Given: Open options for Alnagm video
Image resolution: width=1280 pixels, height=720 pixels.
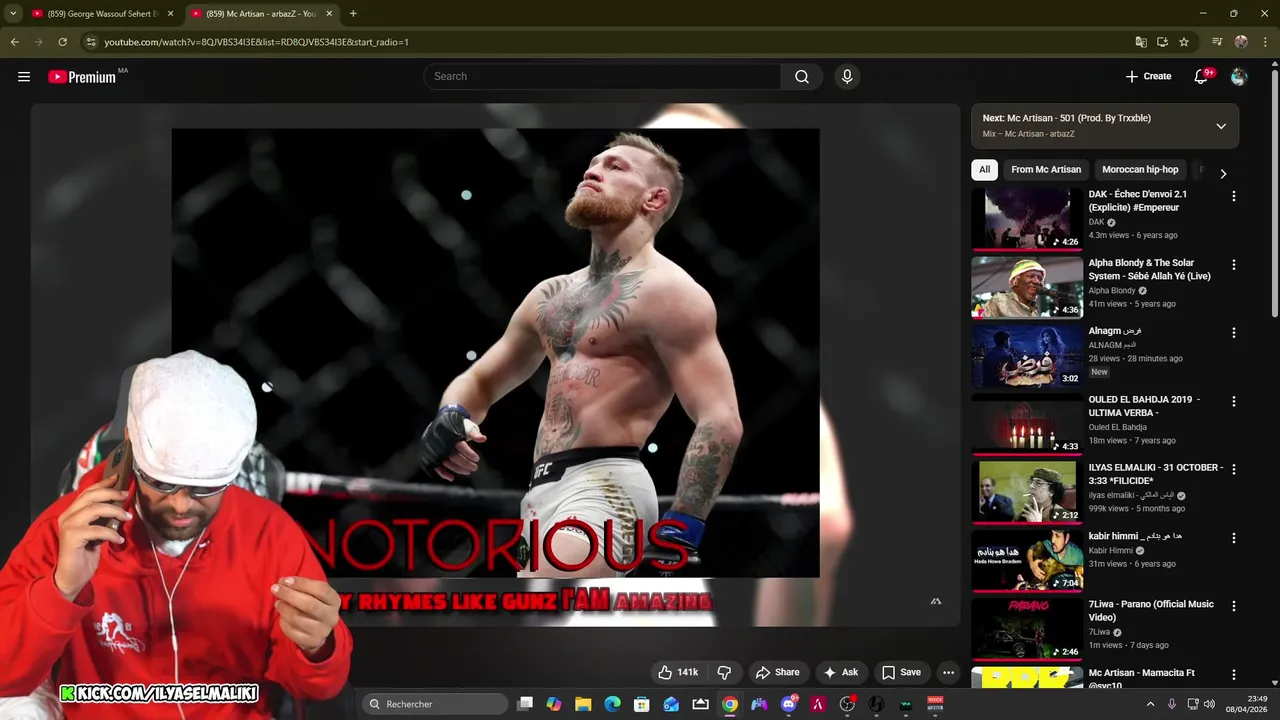Looking at the screenshot, I should pyautogui.click(x=1234, y=333).
